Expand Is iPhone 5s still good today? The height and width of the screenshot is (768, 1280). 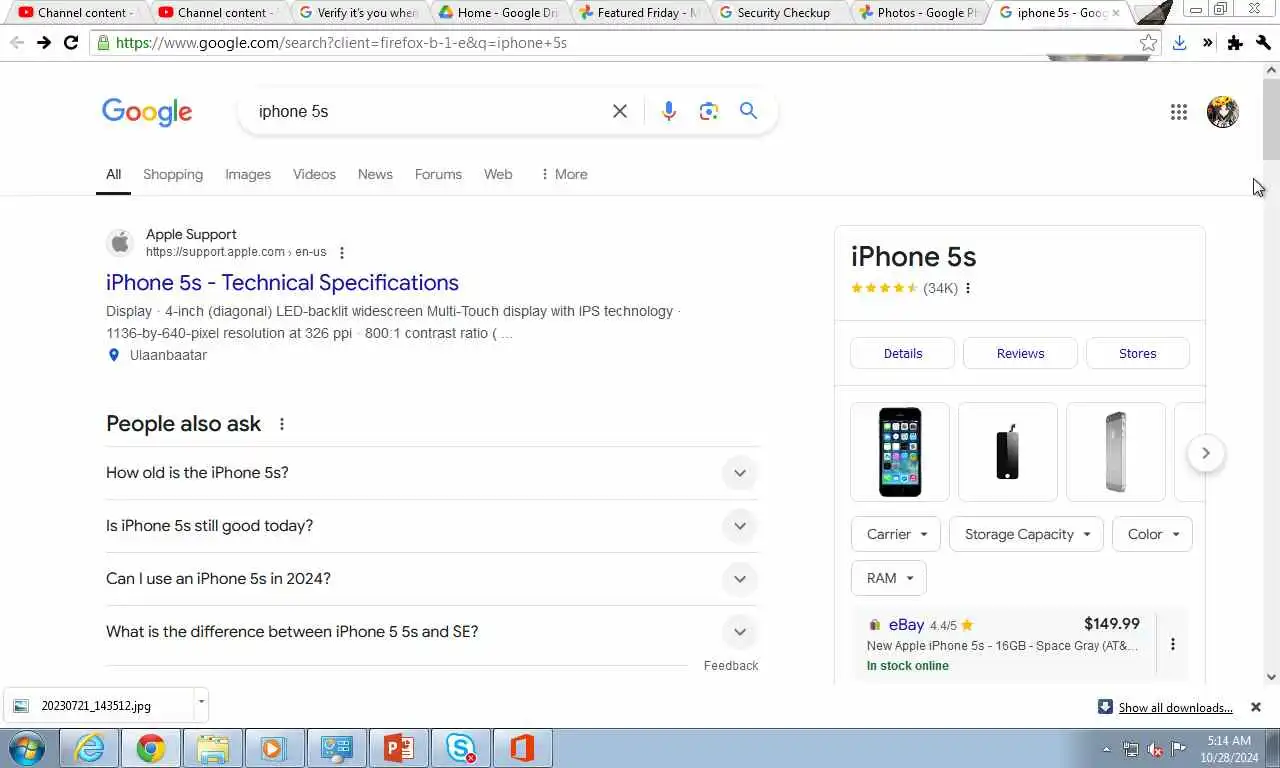[x=432, y=526]
